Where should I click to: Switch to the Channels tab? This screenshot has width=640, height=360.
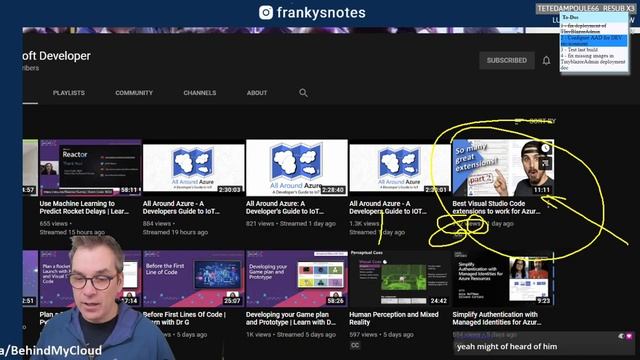[200, 93]
